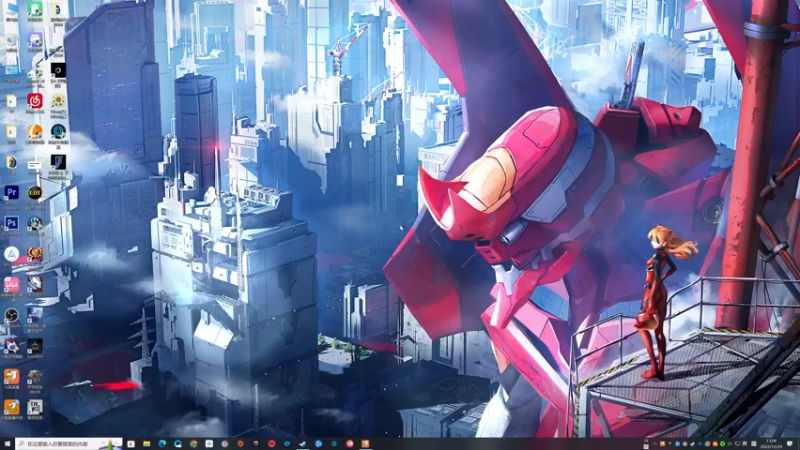
Task: Open the orange square taskbar app
Action: (365, 444)
